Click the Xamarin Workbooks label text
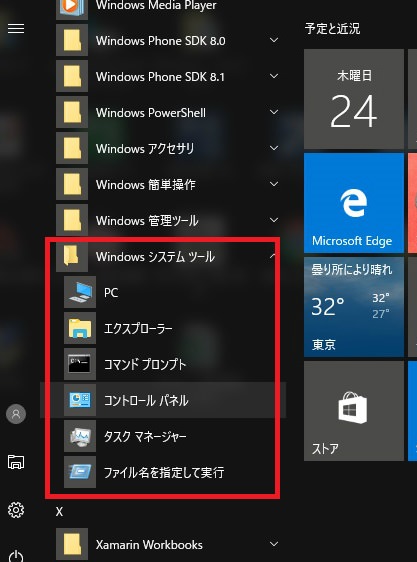The height and width of the screenshot is (562, 417). point(149,545)
